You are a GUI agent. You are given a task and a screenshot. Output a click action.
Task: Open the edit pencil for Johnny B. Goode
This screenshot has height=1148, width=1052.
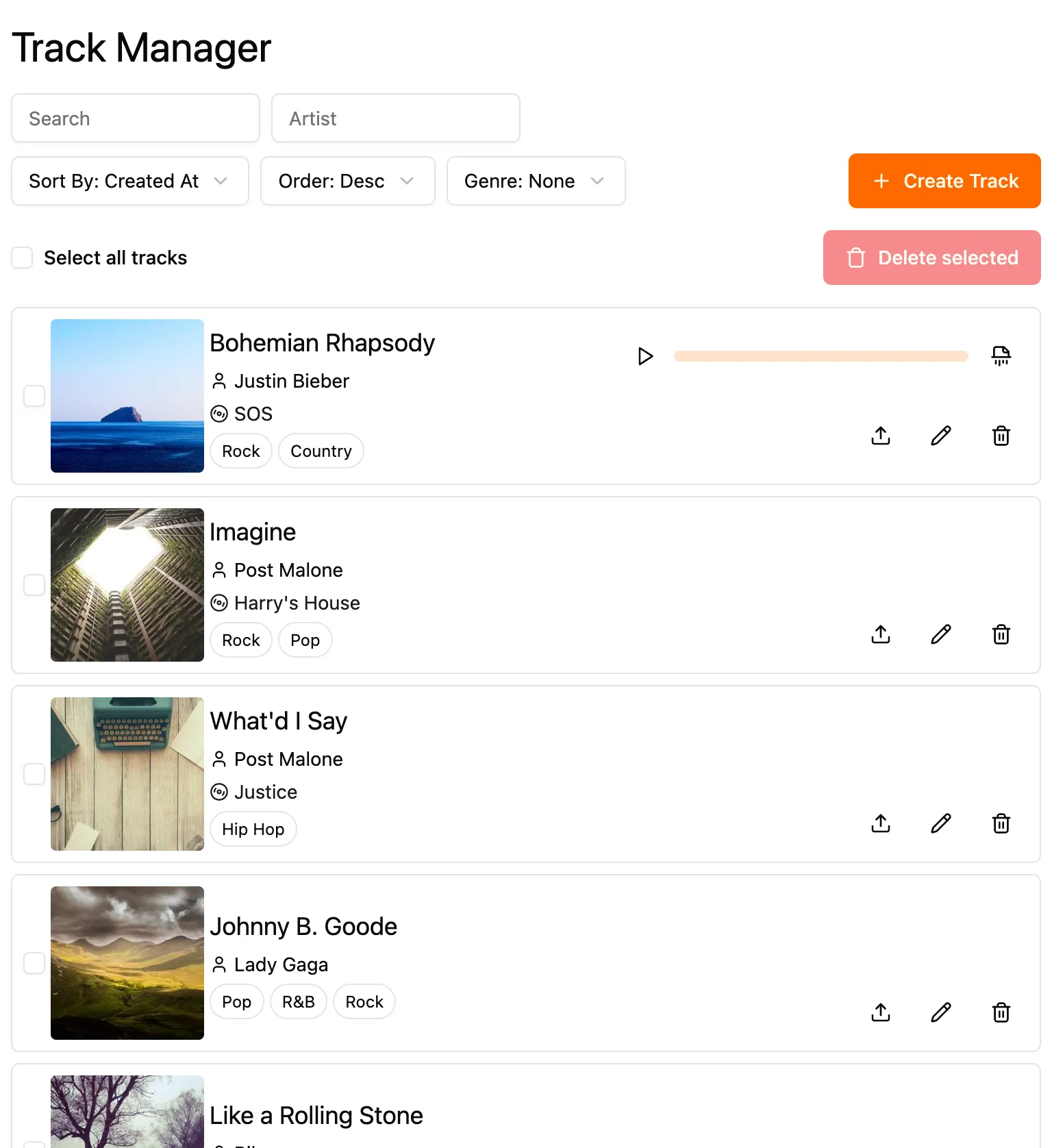click(x=940, y=1012)
